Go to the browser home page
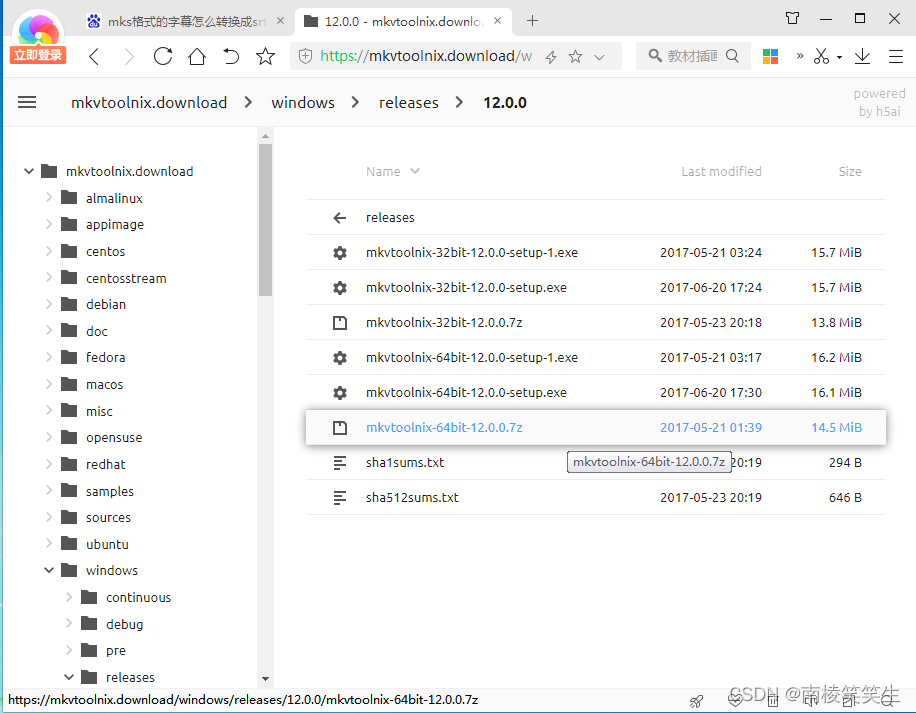This screenshot has width=916, height=713. (x=197, y=56)
